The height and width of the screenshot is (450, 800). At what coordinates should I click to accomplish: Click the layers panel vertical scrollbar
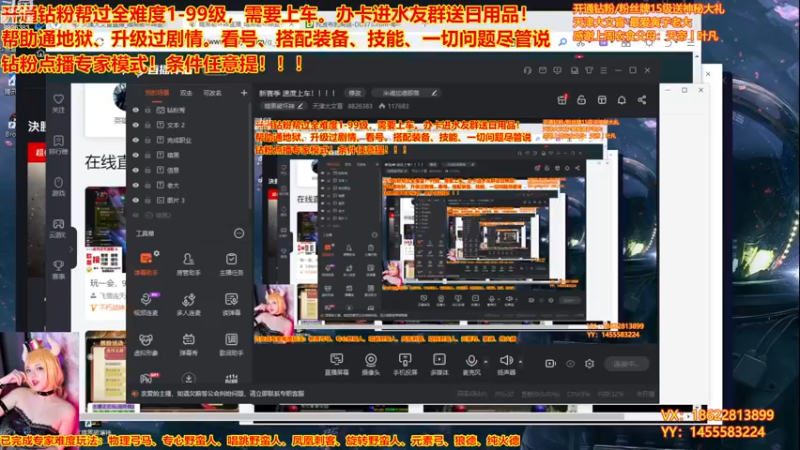pyautogui.click(x=251, y=156)
